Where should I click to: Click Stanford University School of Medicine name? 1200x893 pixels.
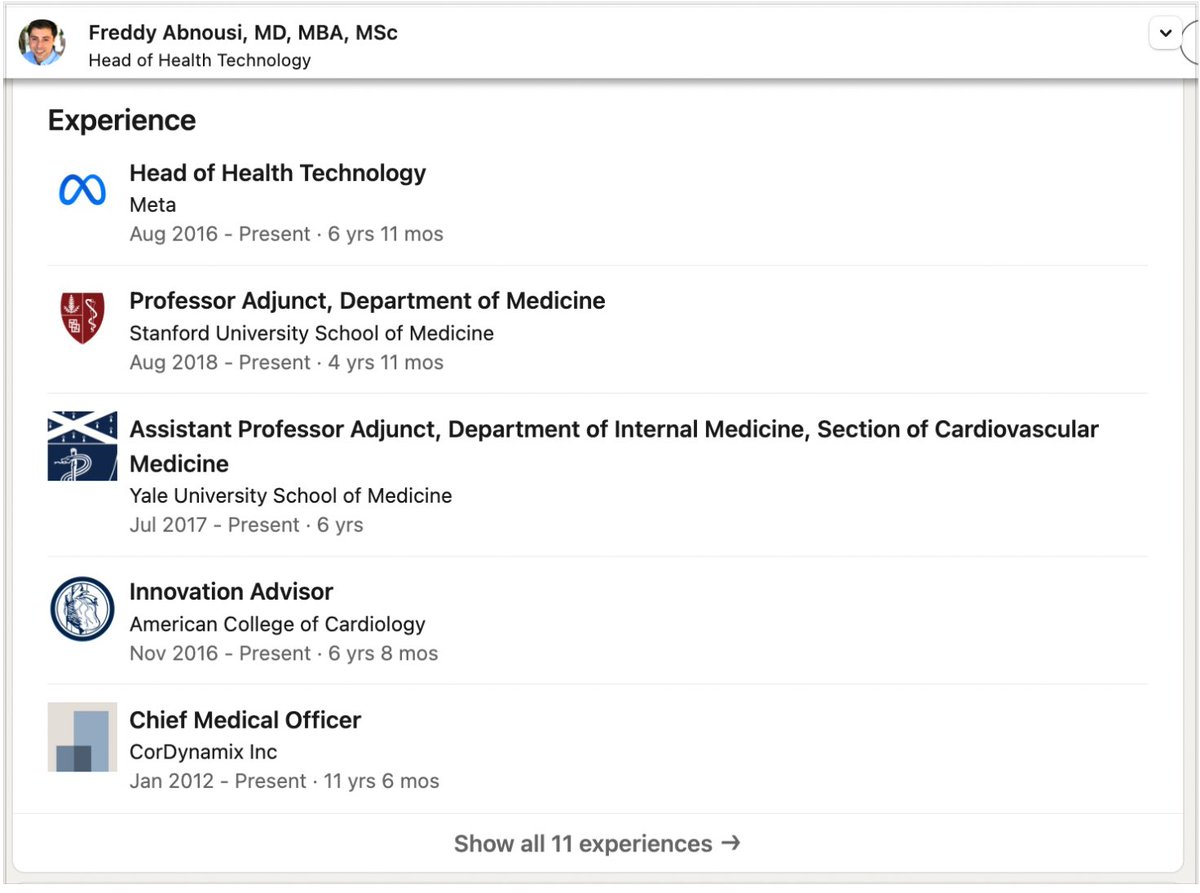tap(311, 333)
